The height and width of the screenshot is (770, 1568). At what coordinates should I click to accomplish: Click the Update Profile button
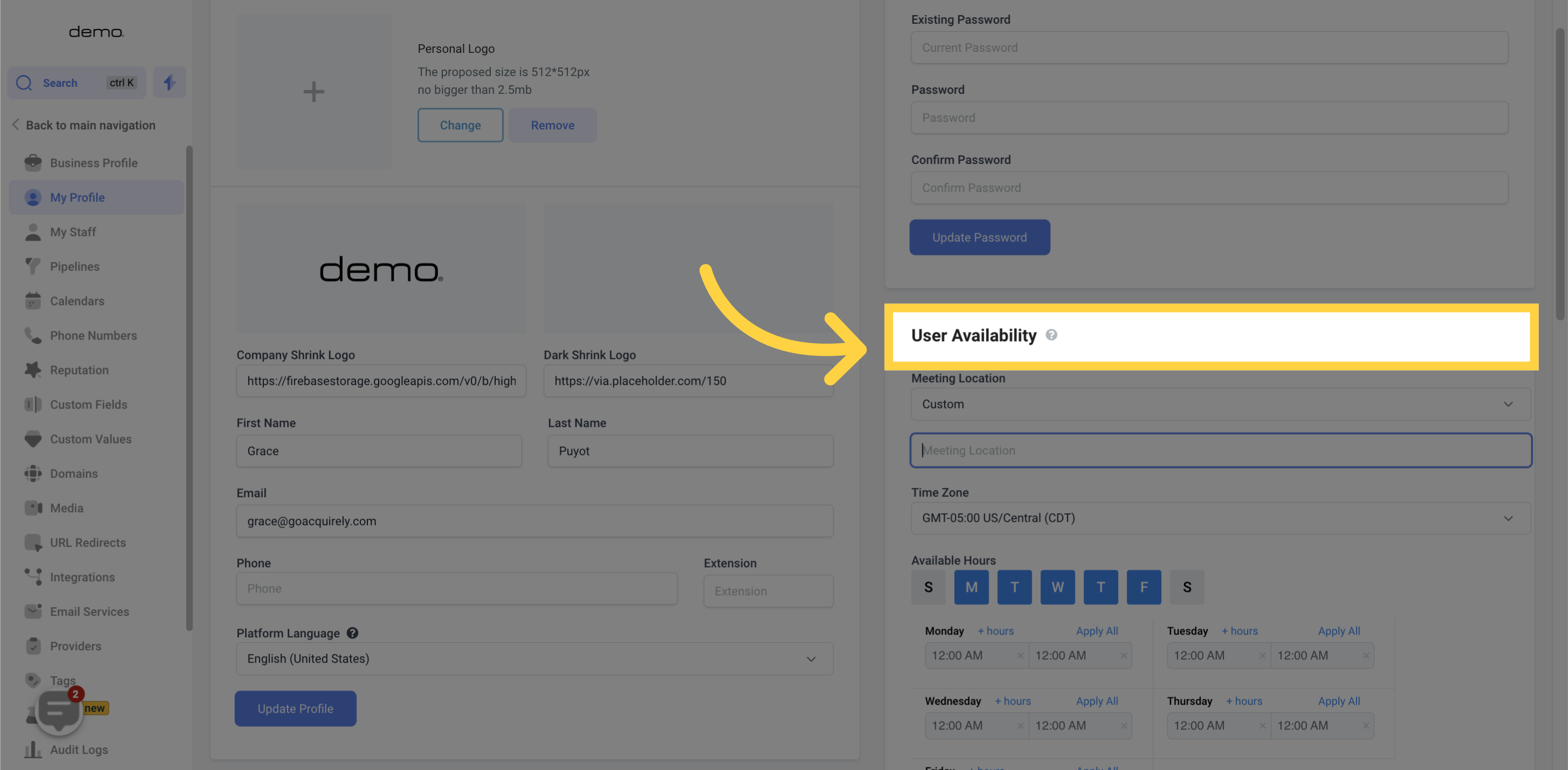pos(295,708)
